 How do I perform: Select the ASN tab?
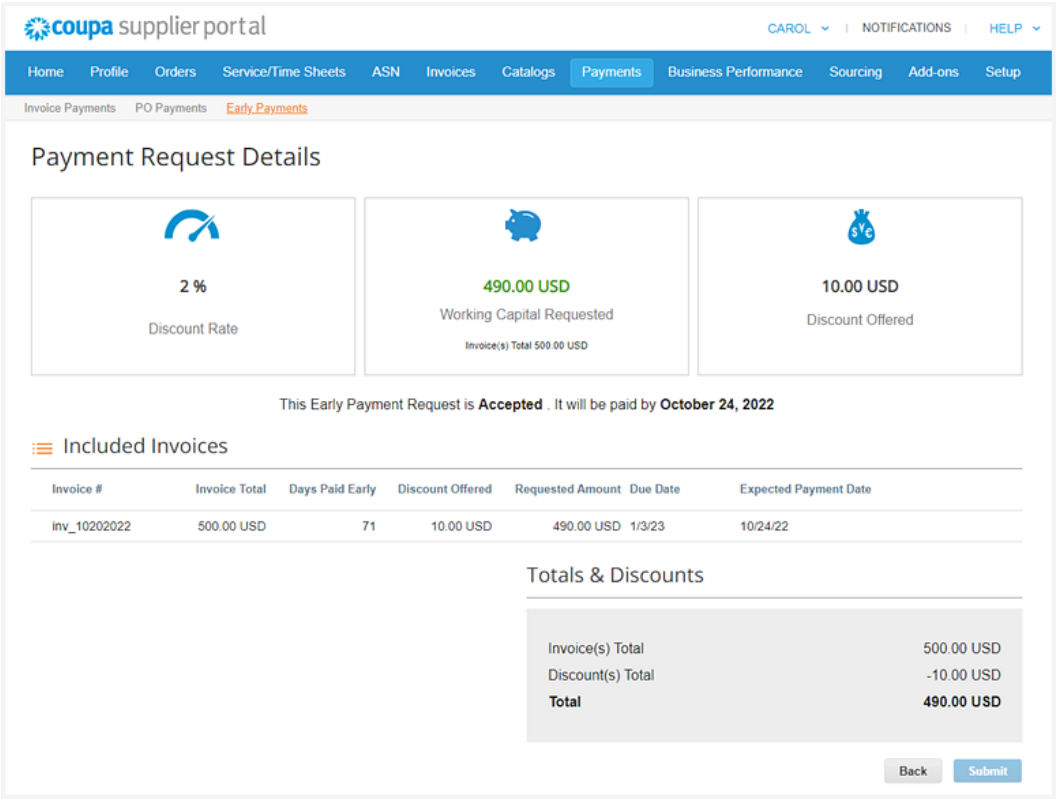(386, 72)
